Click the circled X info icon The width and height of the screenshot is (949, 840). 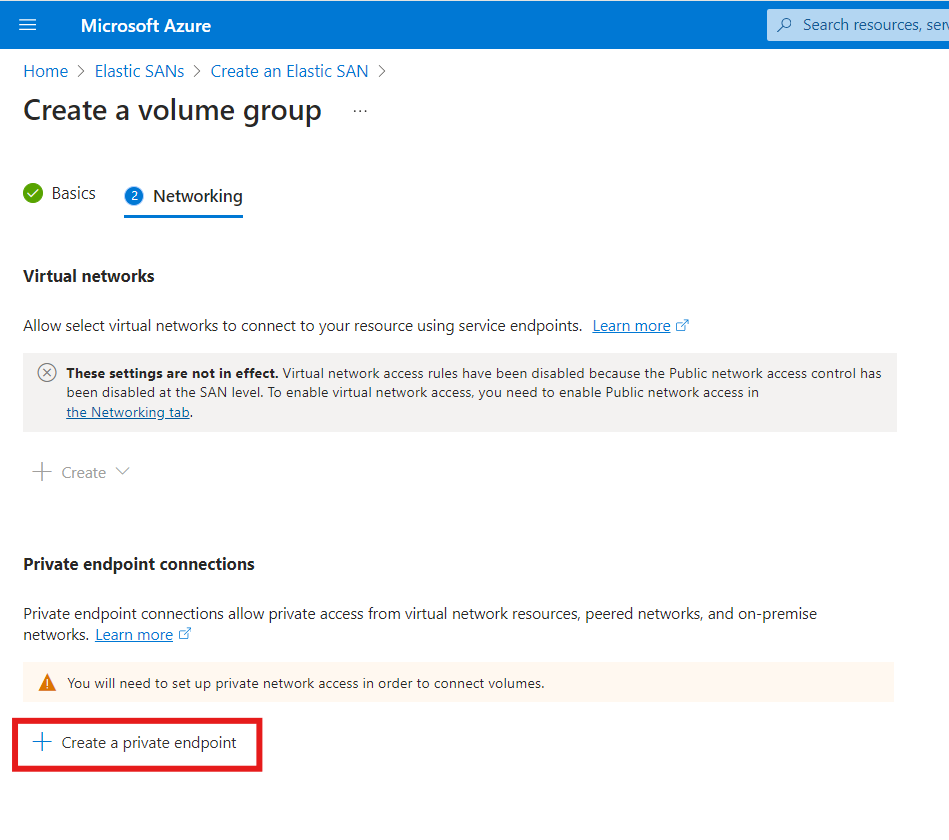47,373
